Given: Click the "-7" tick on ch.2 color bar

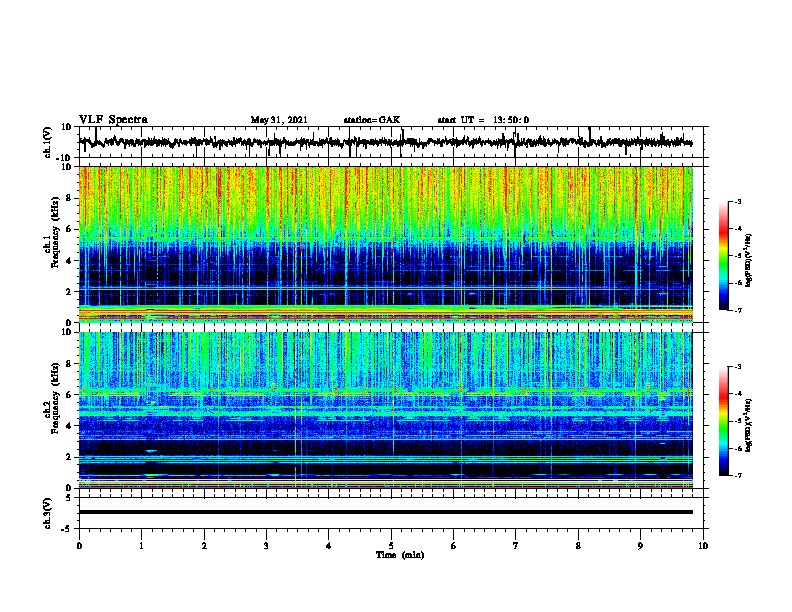Looking at the screenshot, I should pos(737,476).
